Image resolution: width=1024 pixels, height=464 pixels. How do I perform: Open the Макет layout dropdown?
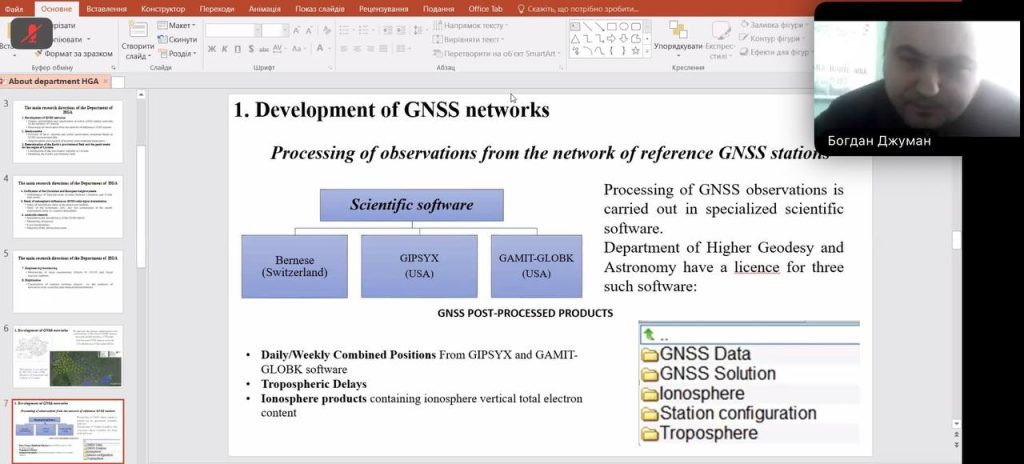point(180,25)
